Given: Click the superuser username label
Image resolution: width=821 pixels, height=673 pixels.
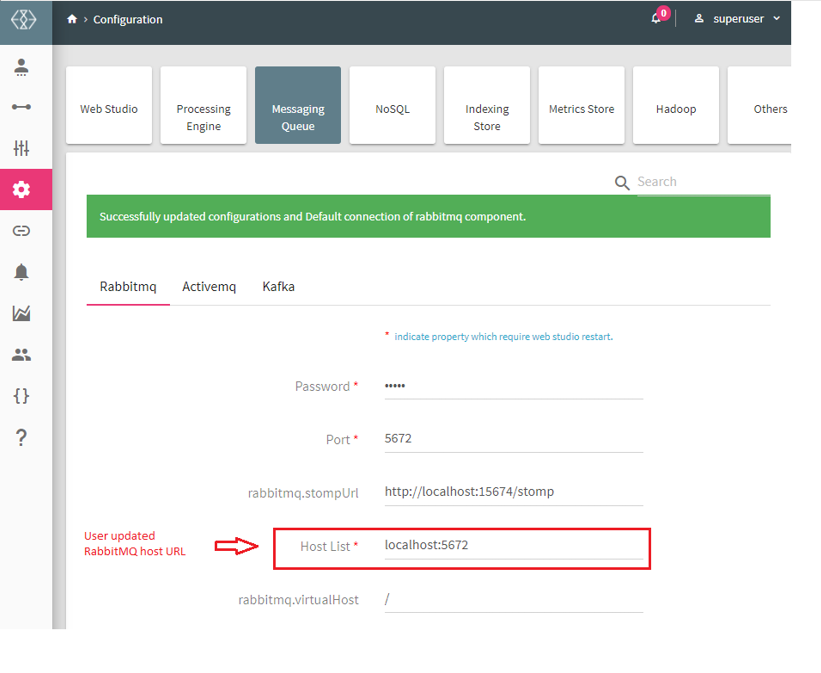Looking at the screenshot, I should click(x=738, y=19).
